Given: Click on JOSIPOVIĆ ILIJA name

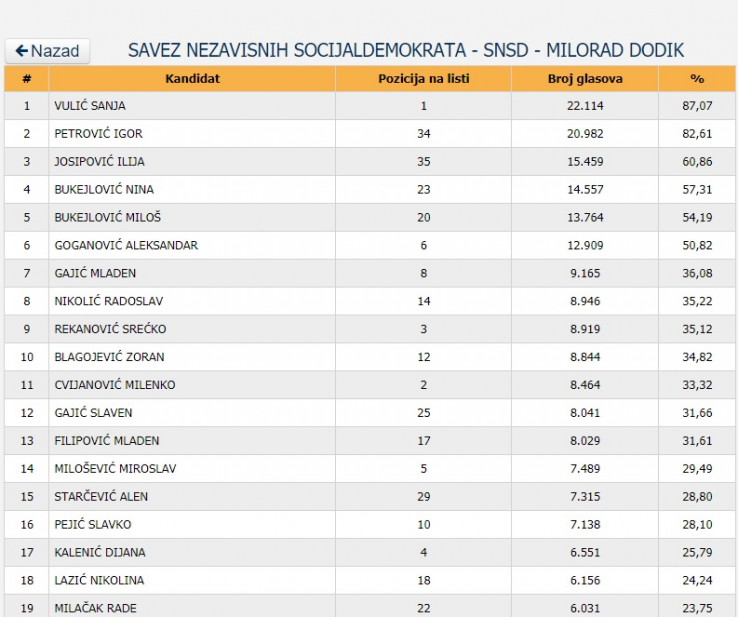Looking at the screenshot, I should pos(98,162).
